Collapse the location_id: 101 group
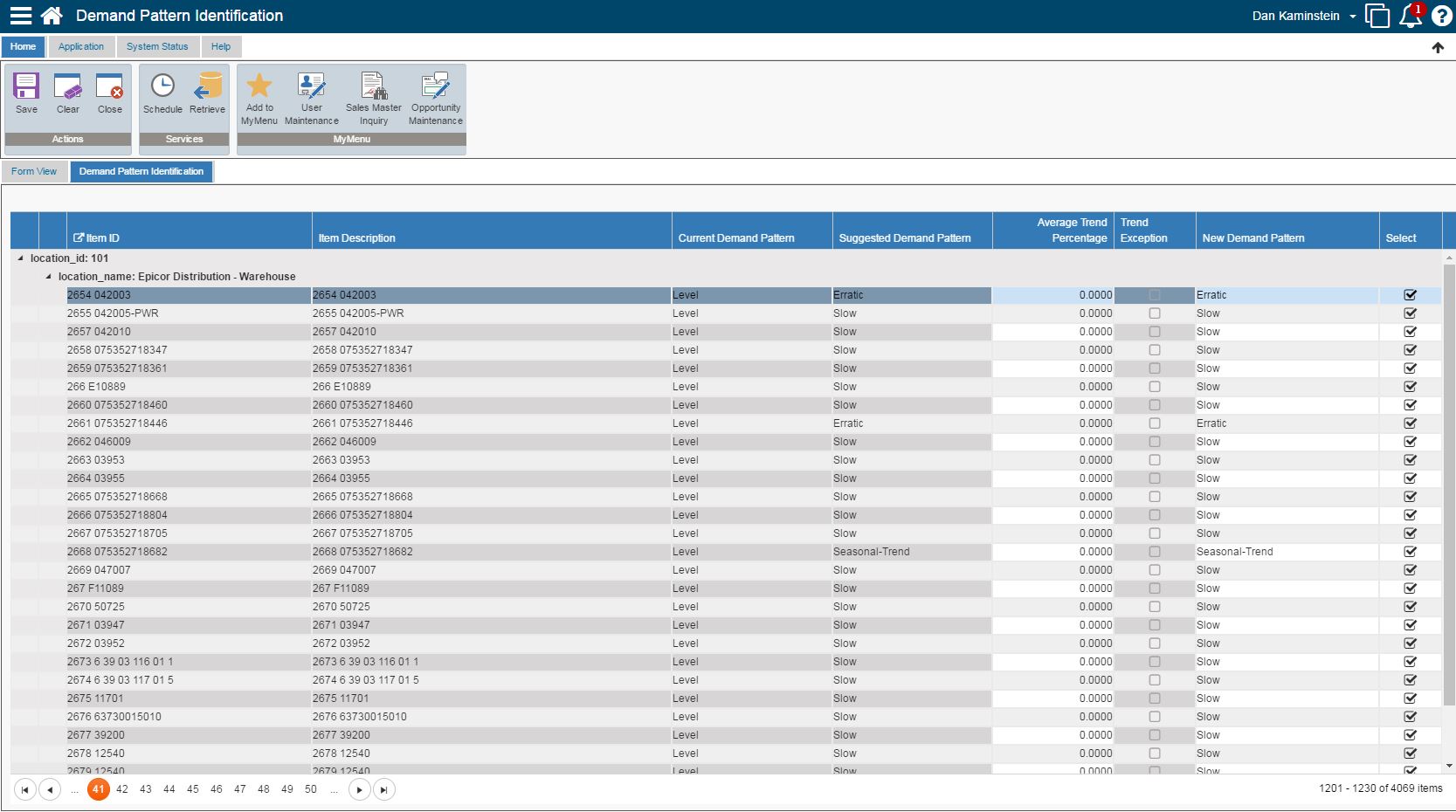This screenshot has height=812, width=1456. pyautogui.click(x=21, y=258)
